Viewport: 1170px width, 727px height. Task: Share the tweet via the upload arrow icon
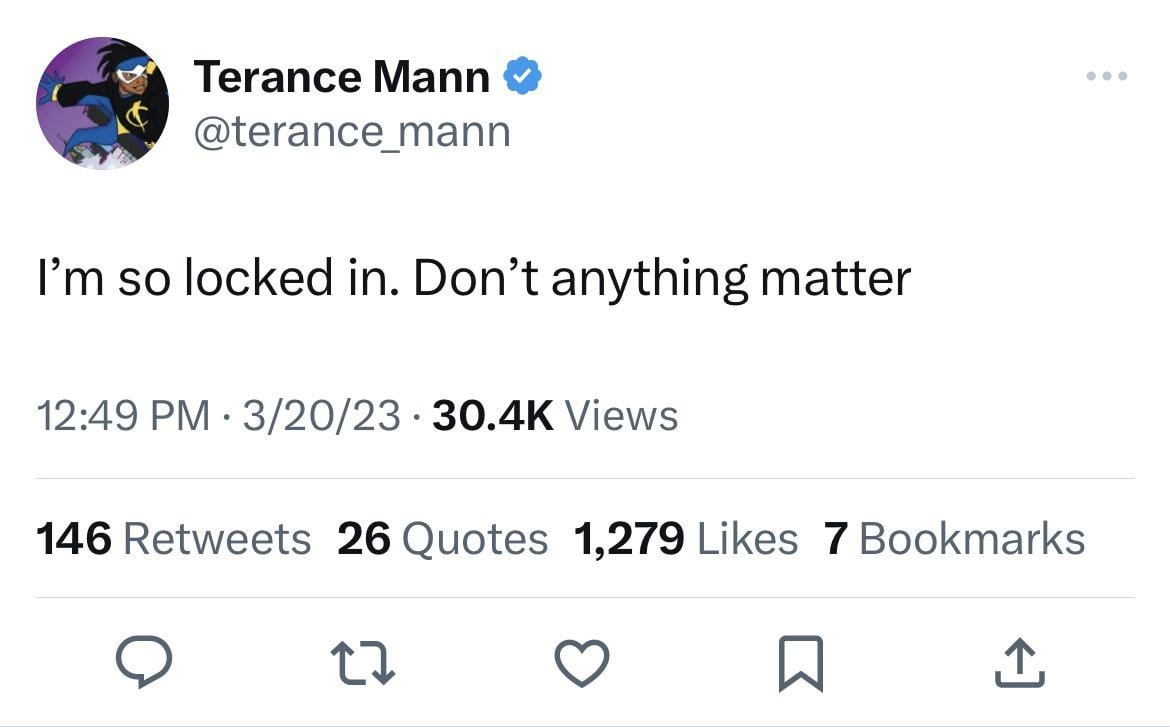click(x=1019, y=663)
